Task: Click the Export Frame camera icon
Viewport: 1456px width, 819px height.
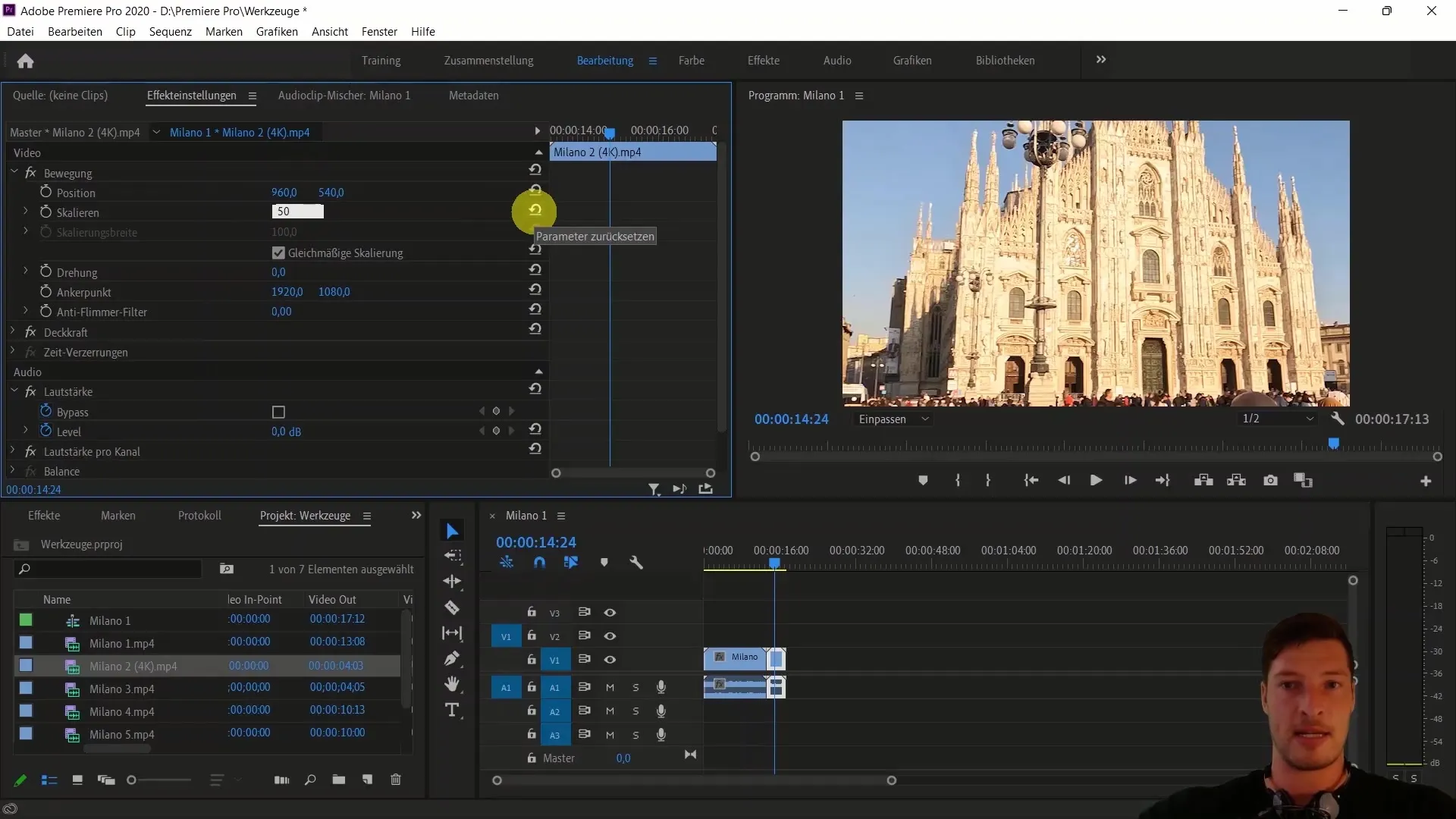Action: click(x=1270, y=481)
